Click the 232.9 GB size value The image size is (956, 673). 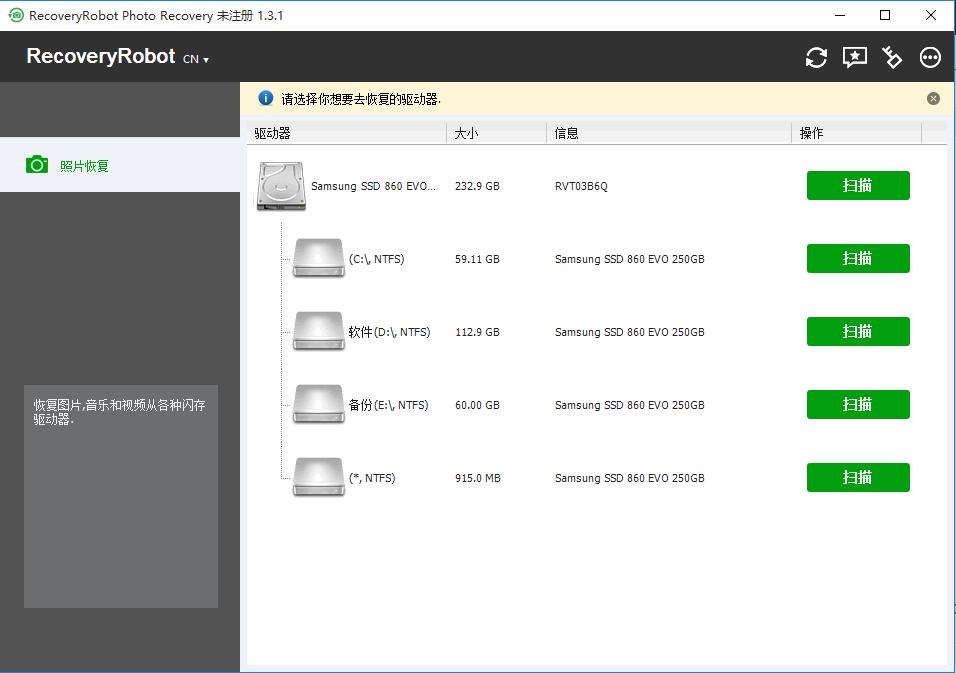477,186
